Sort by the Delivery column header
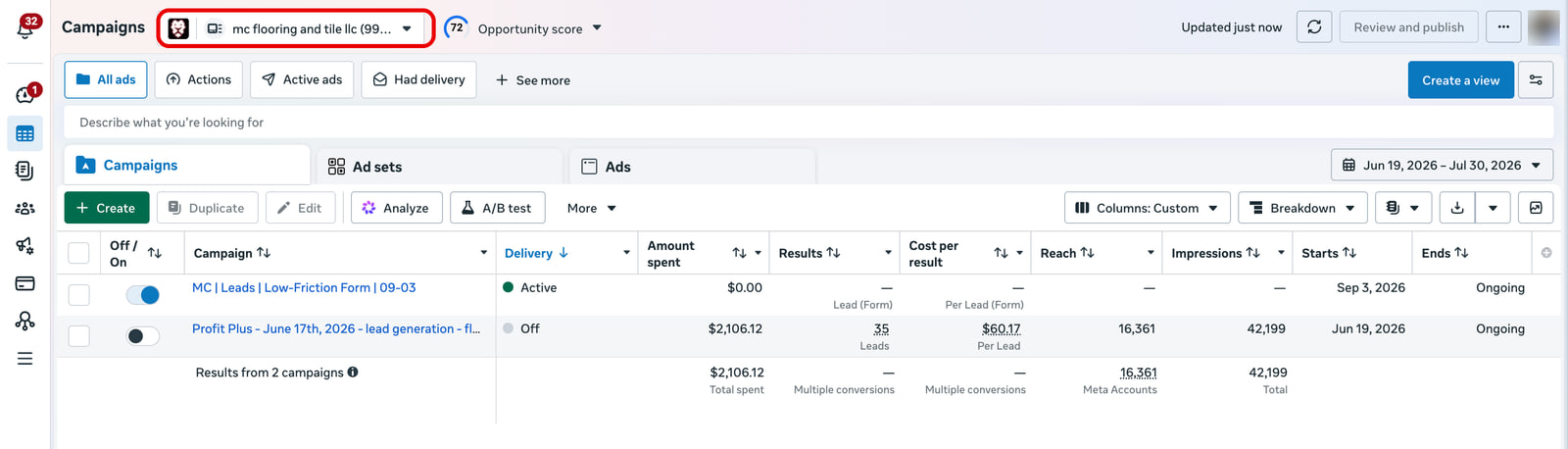The image size is (1568, 449). (536, 253)
